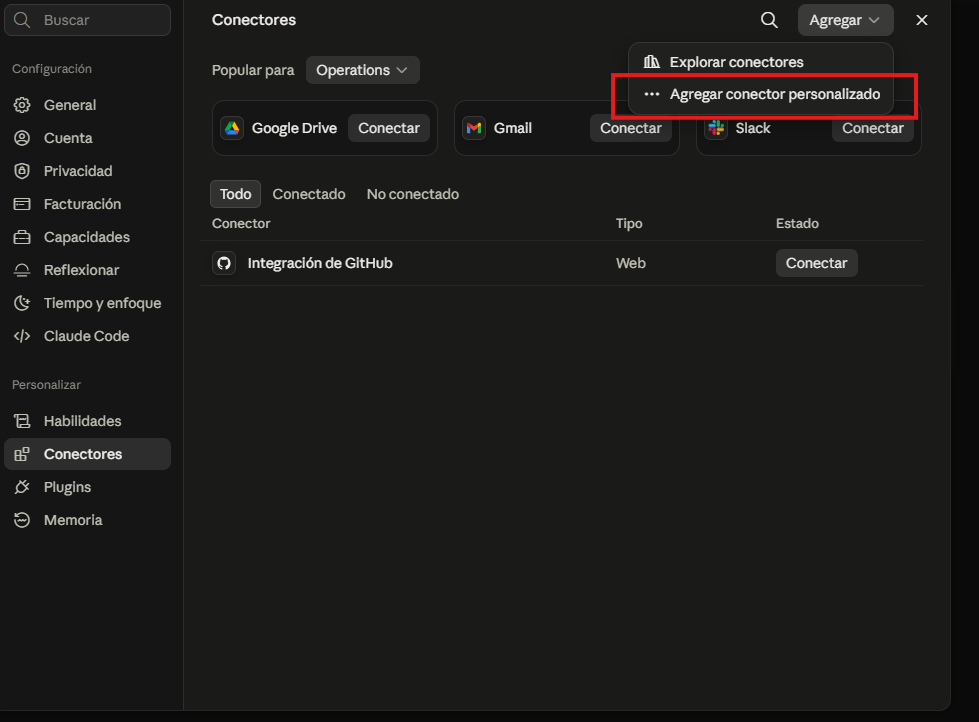This screenshot has height=722, width=979.
Task: Click the Estado column header
Action: coord(797,224)
